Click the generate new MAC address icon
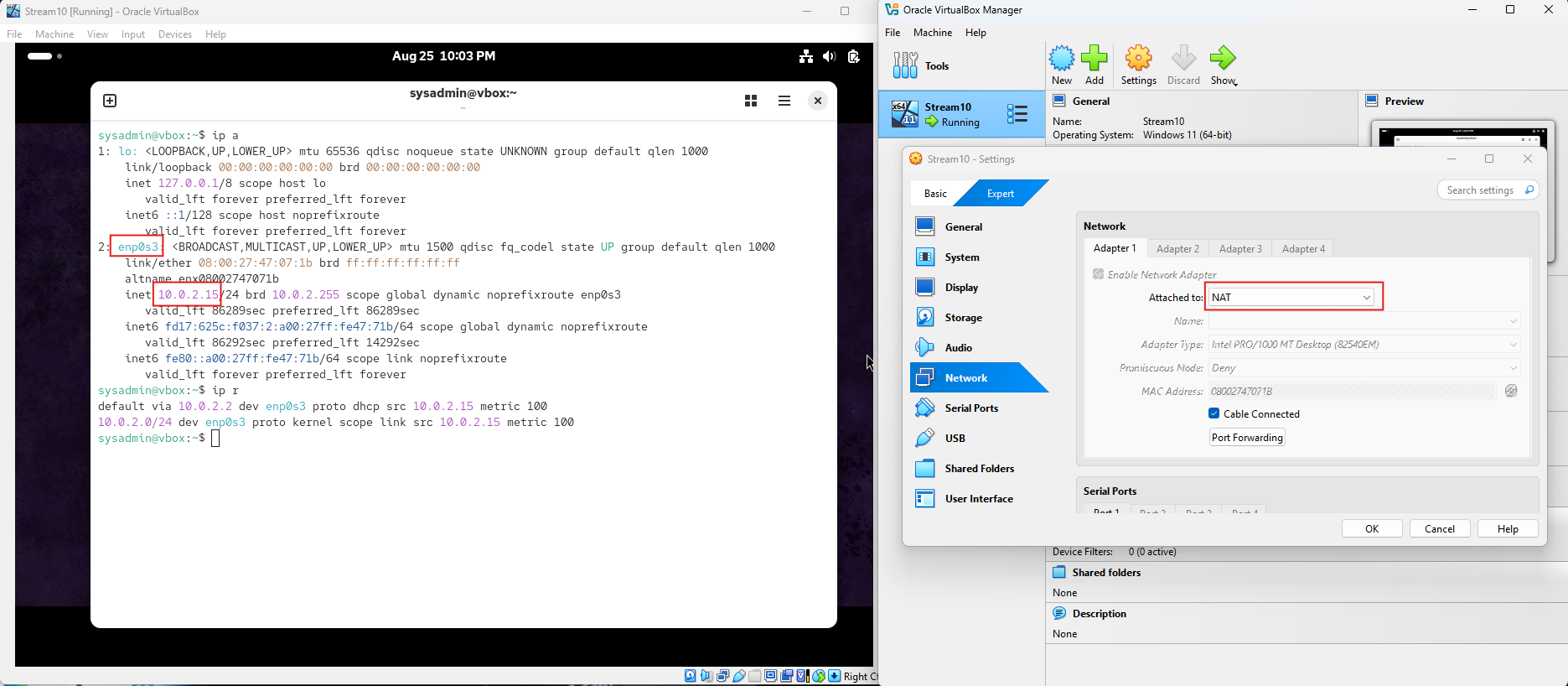The width and height of the screenshot is (1568, 686). tap(1510, 391)
